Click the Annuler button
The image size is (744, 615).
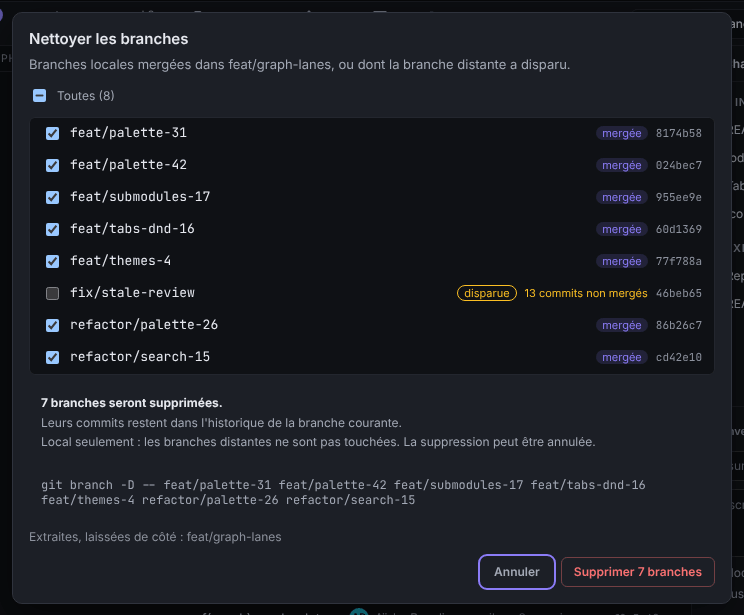coord(517,572)
